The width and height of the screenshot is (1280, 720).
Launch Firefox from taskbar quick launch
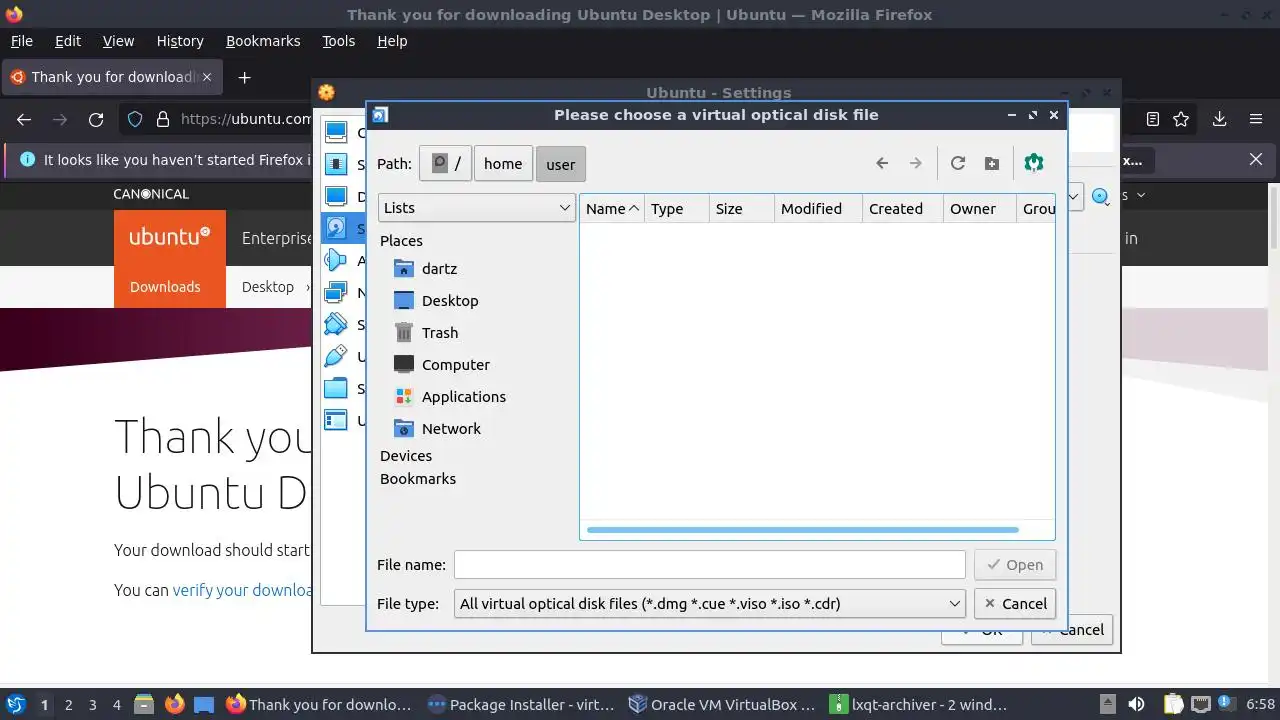click(174, 704)
